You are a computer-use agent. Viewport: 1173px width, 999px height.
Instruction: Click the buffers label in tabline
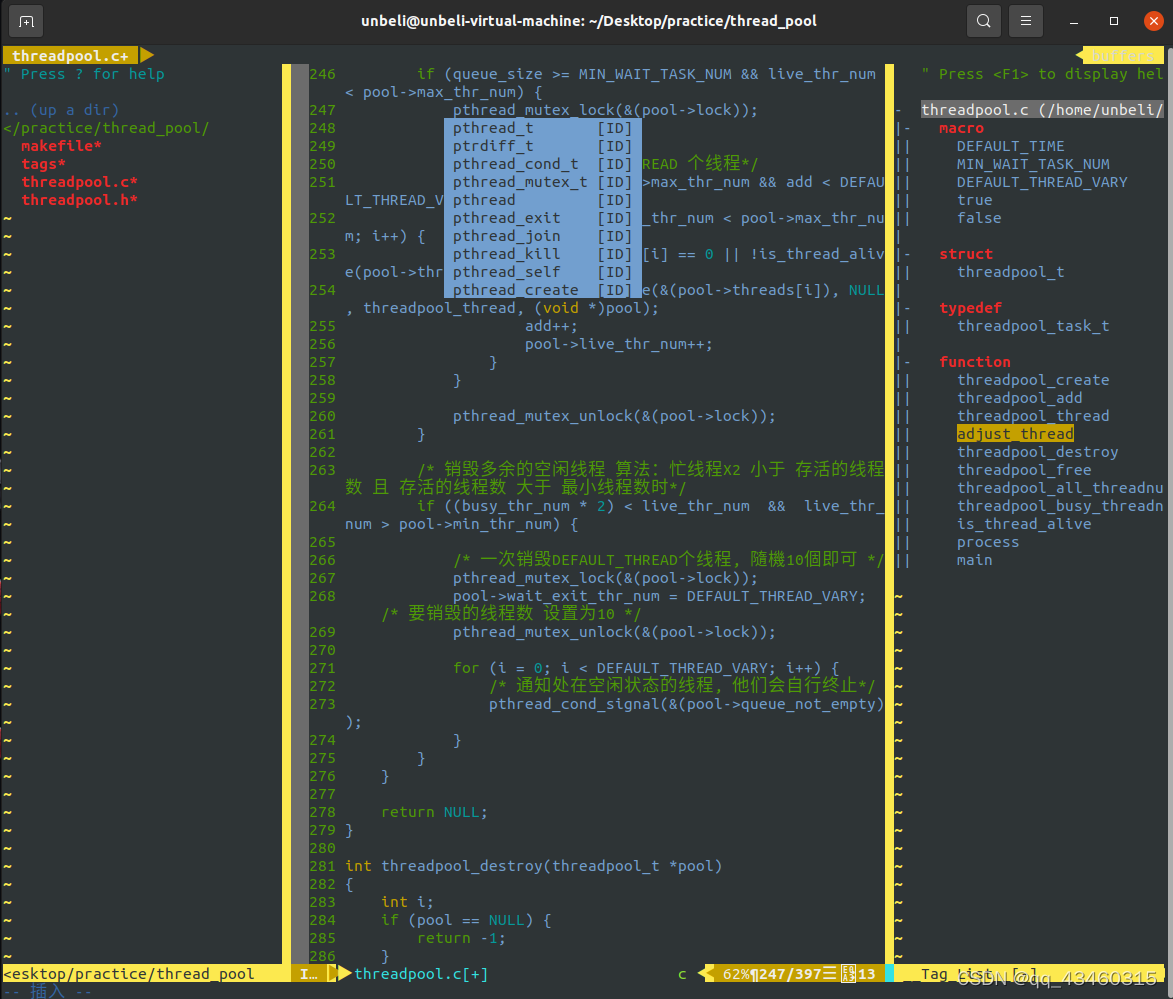(1124, 55)
